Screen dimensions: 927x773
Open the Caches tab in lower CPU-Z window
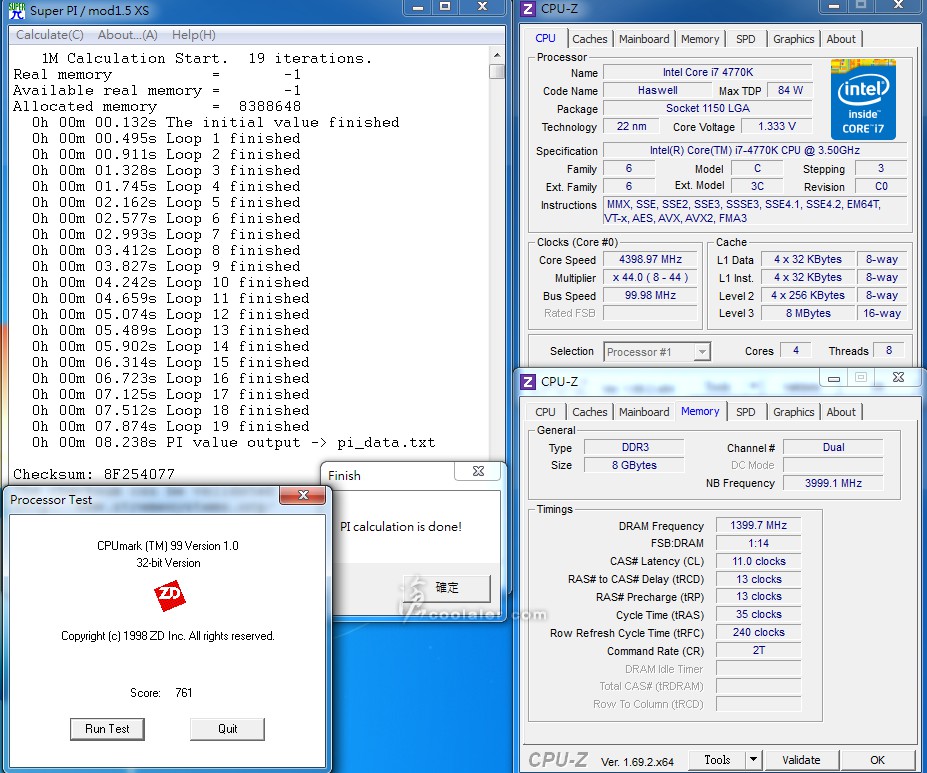(589, 412)
